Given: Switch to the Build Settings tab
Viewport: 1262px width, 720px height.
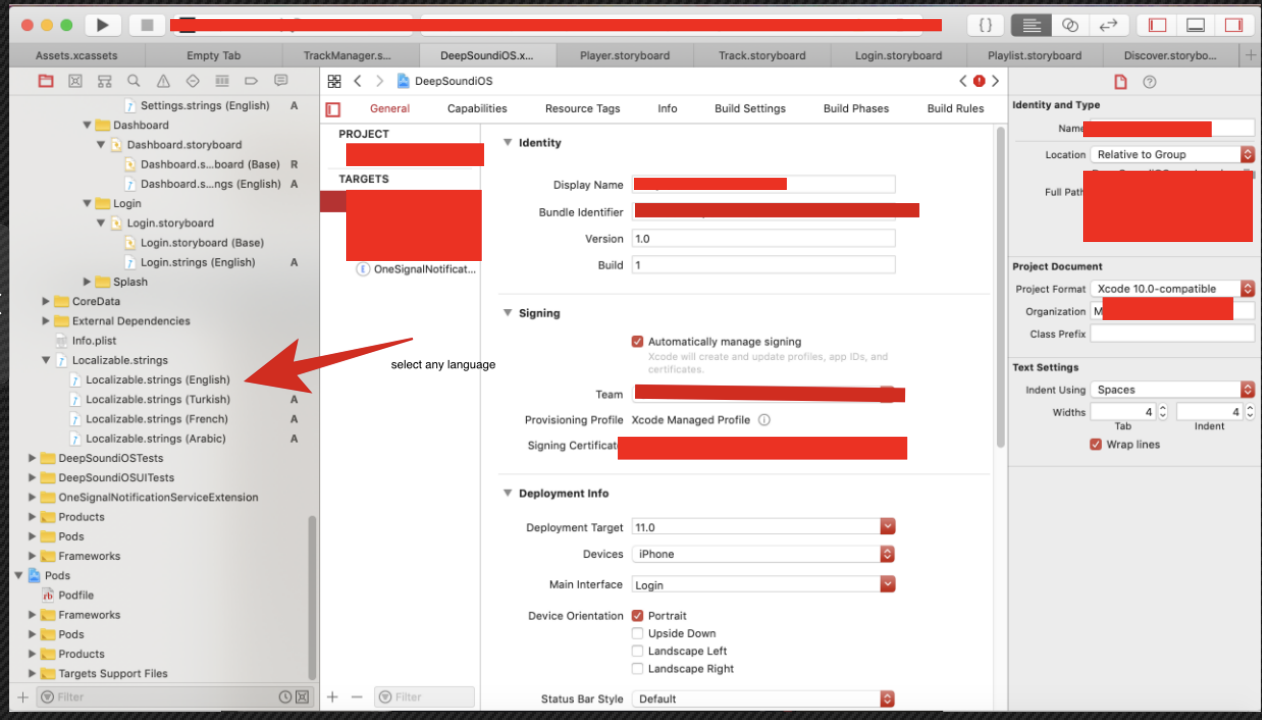Looking at the screenshot, I should [x=750, y=108].
